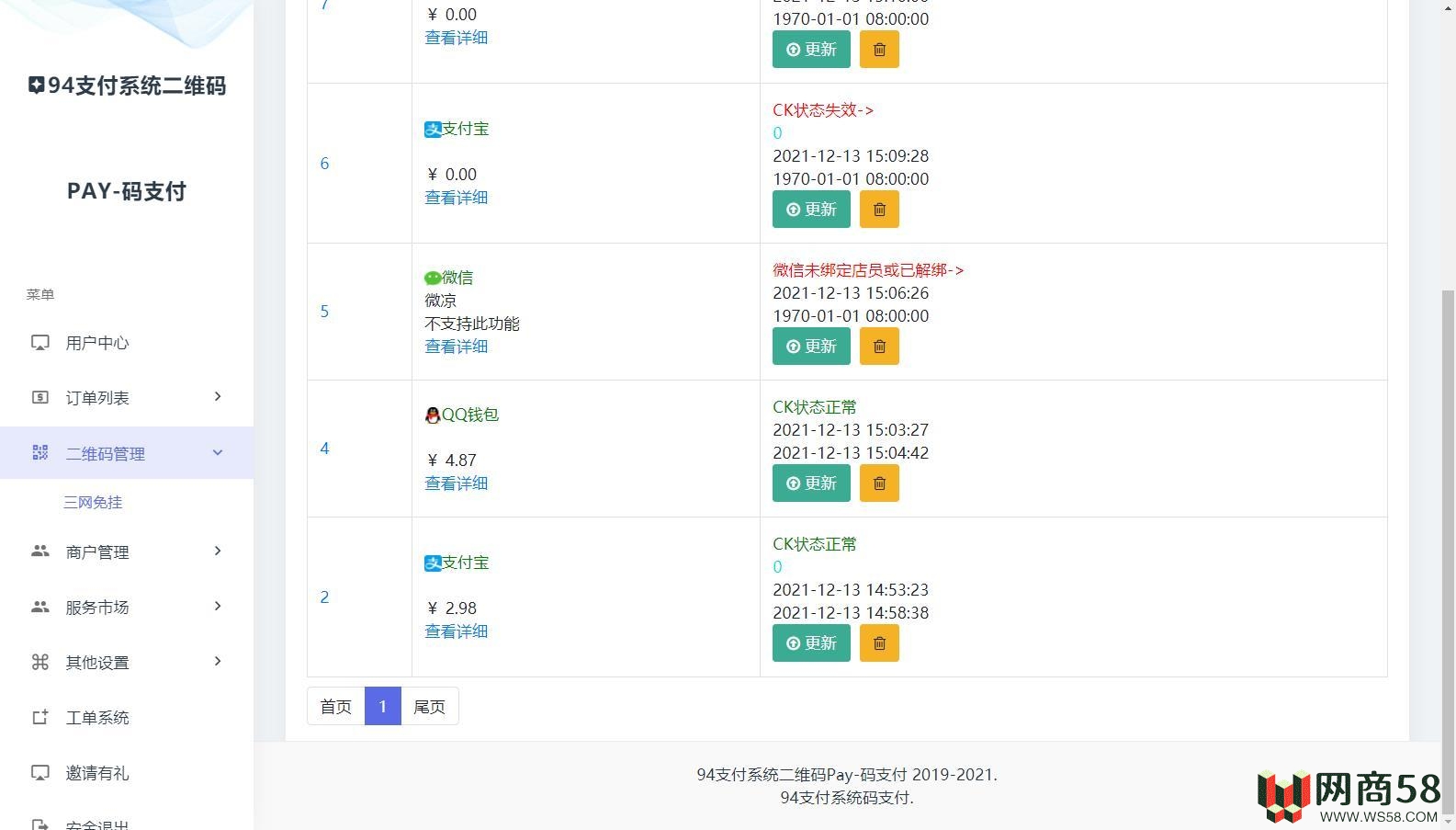Click the 微信未绑定店员或已解绑-> status text
The image size is (1456, 830).
click(x=868, y=270)
